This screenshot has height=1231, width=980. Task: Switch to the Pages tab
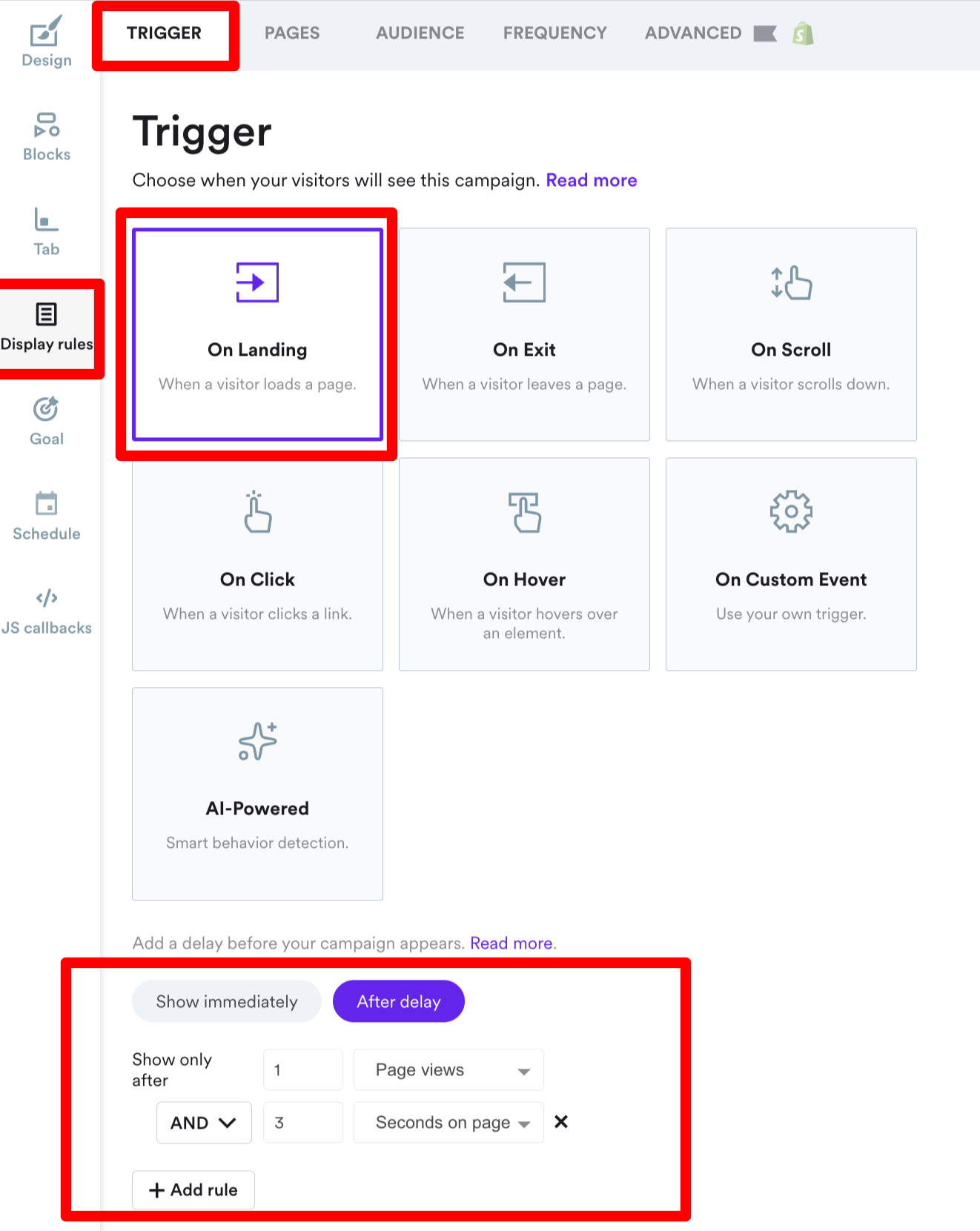coord(292,33)
